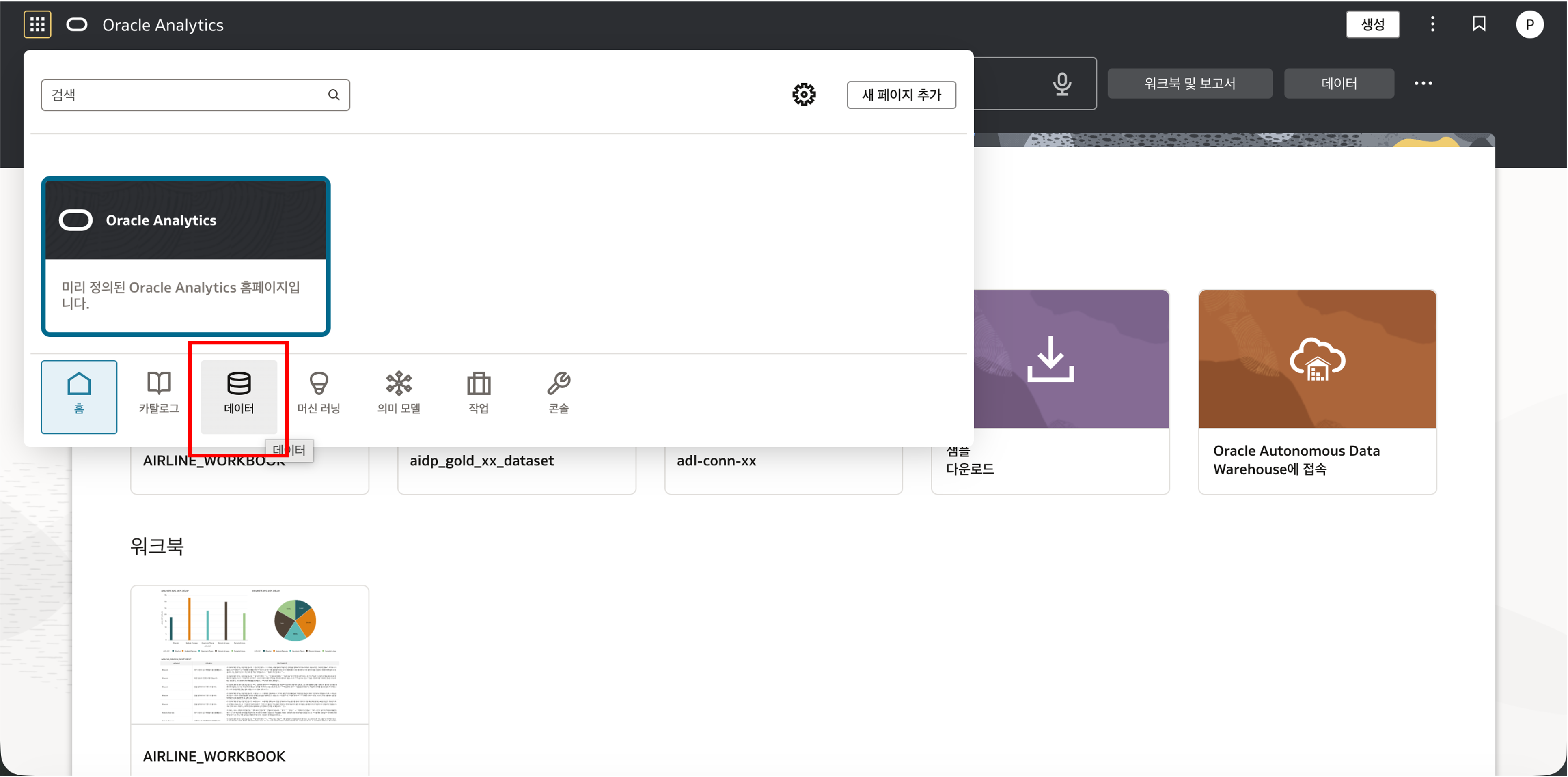This screenshot has height=777, width=1568.
Task: Click AIRLINE_WORKBOOK title under 워크북
Action: pos(214,756)
